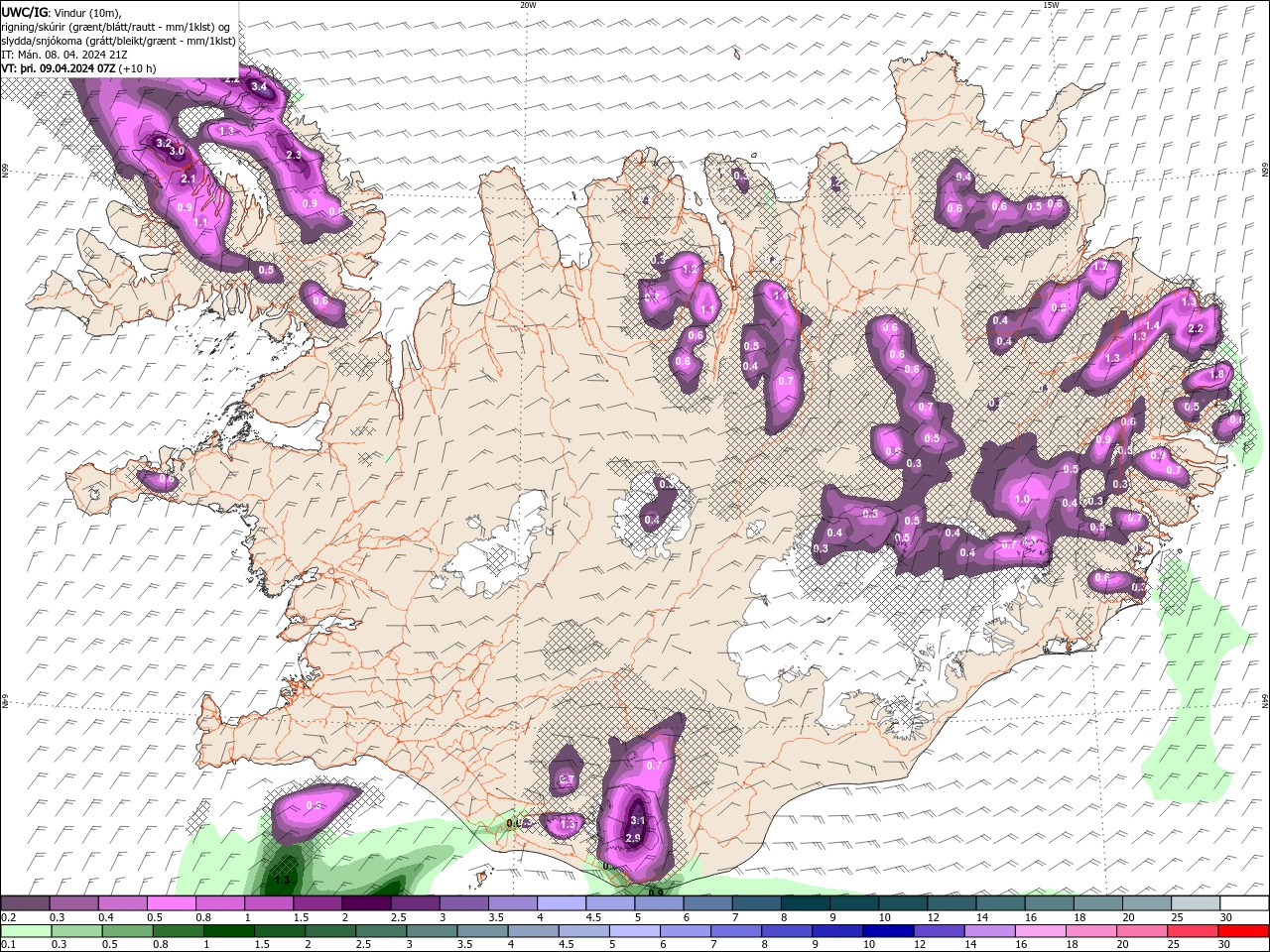Select the '2.2' value in the East Fjords

[x=1196, y=329]
